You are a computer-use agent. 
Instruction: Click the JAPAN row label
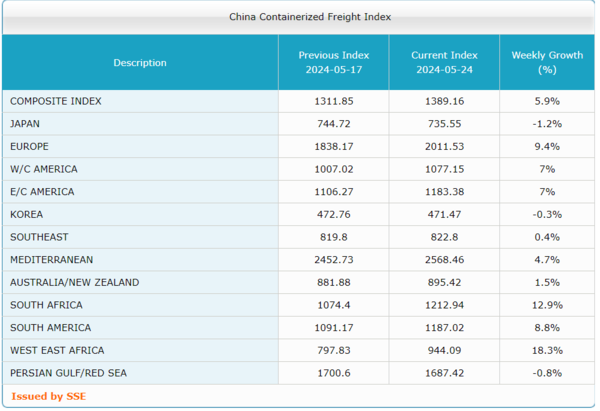coord(25,124)
